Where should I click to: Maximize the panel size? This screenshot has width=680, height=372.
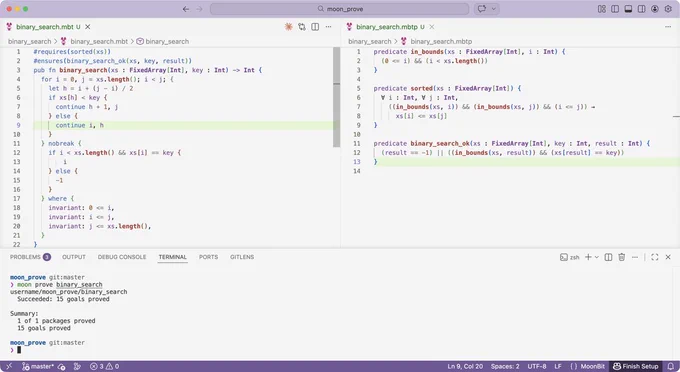654,257
